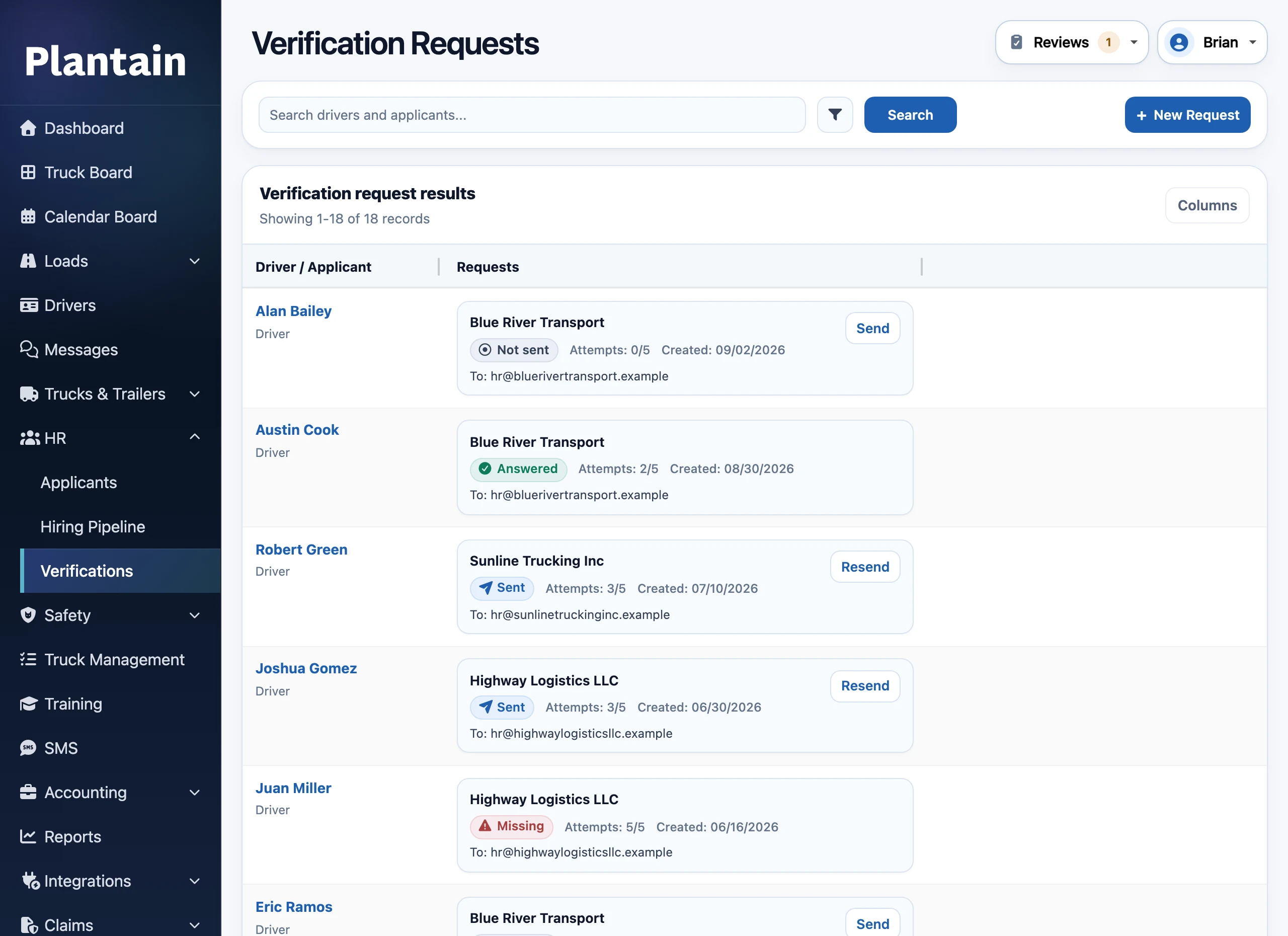Click the blue Search button
This screenshot has width=1288, height=936.
point(910,115)
